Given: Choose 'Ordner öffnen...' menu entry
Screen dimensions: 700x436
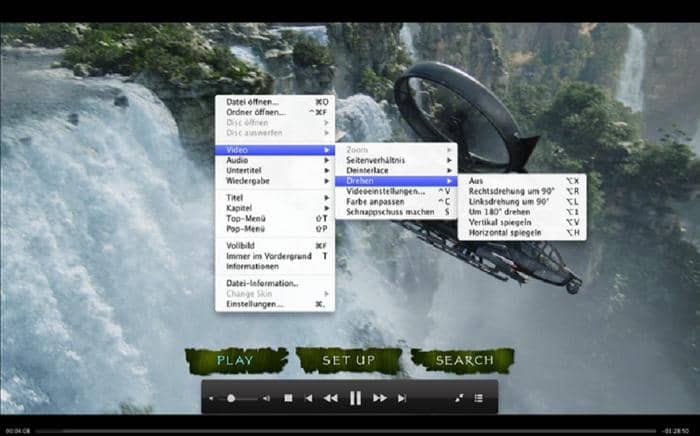Looking at the screenshot, I should 275,112.
